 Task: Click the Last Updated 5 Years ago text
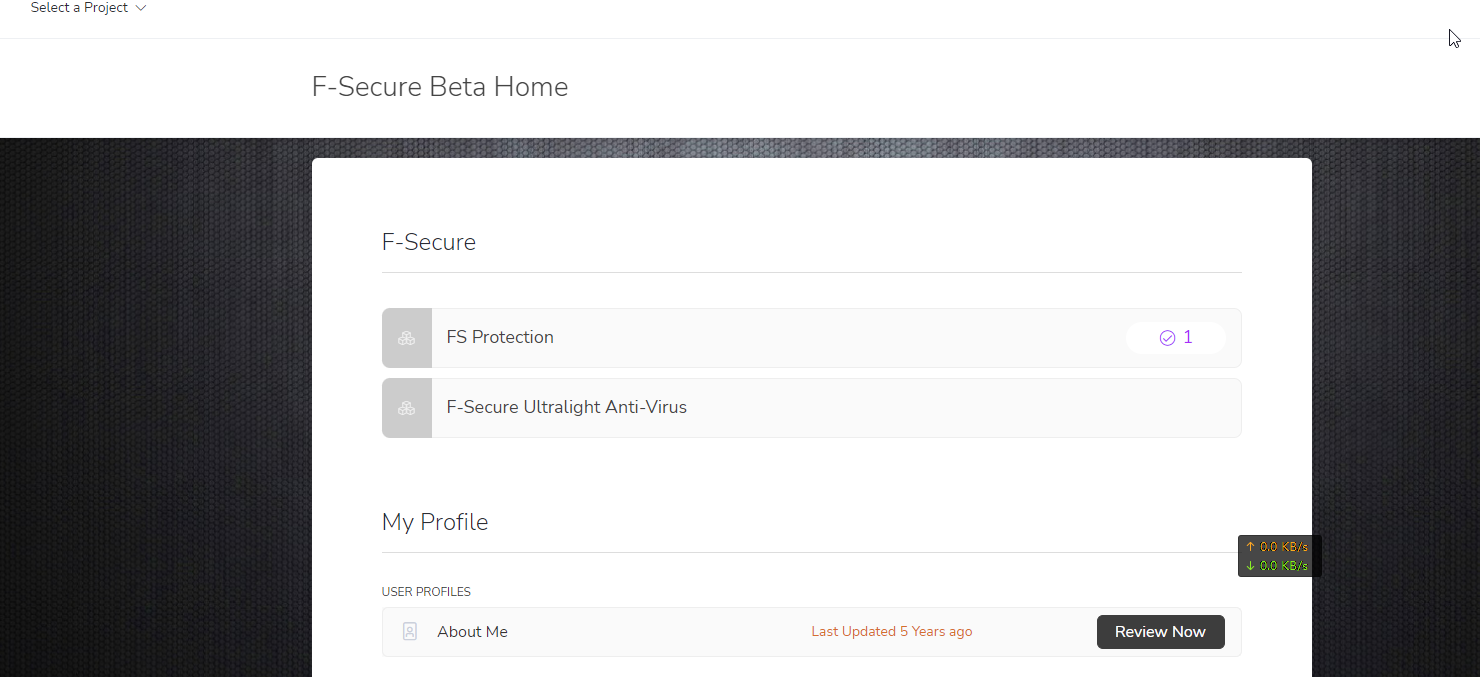(x=891, y=632)
